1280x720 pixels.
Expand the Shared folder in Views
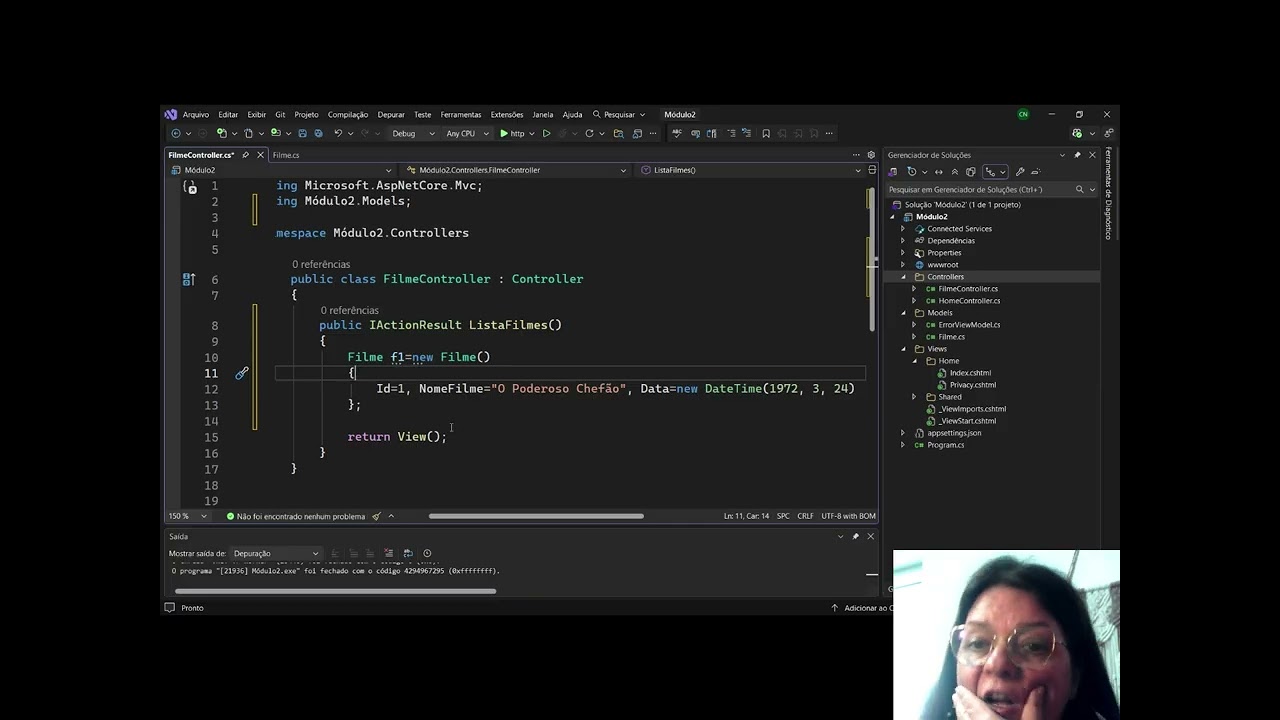pos(914,397)
